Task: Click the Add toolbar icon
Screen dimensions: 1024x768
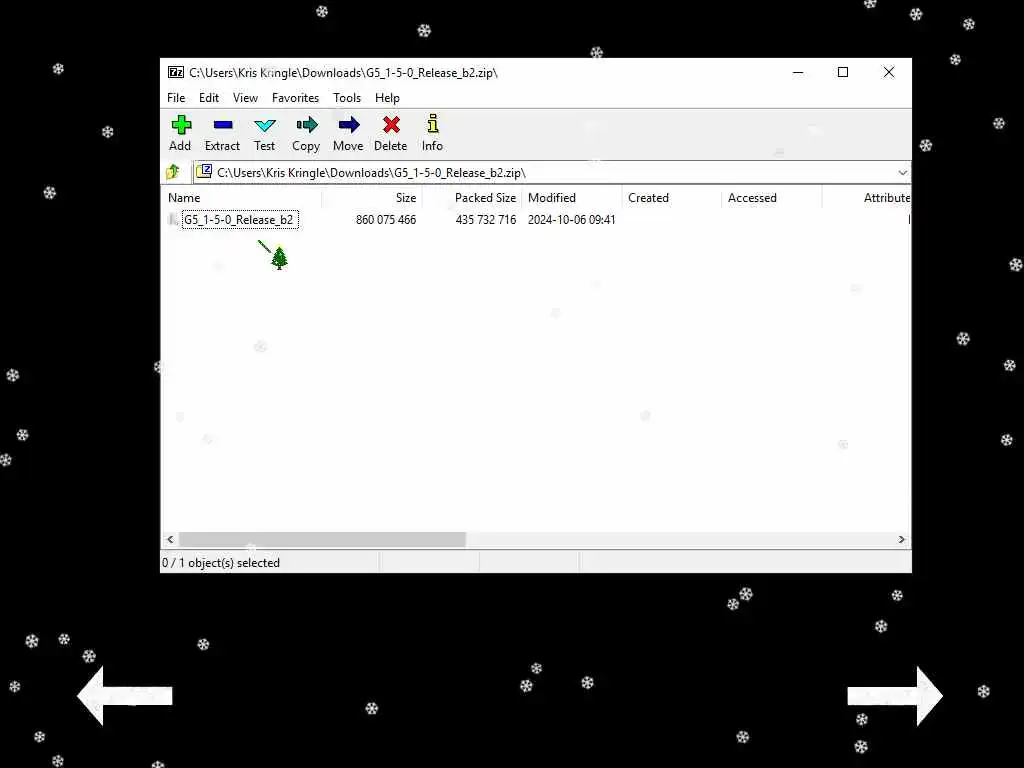Action: pyautogui.click(x=181, y=125)
